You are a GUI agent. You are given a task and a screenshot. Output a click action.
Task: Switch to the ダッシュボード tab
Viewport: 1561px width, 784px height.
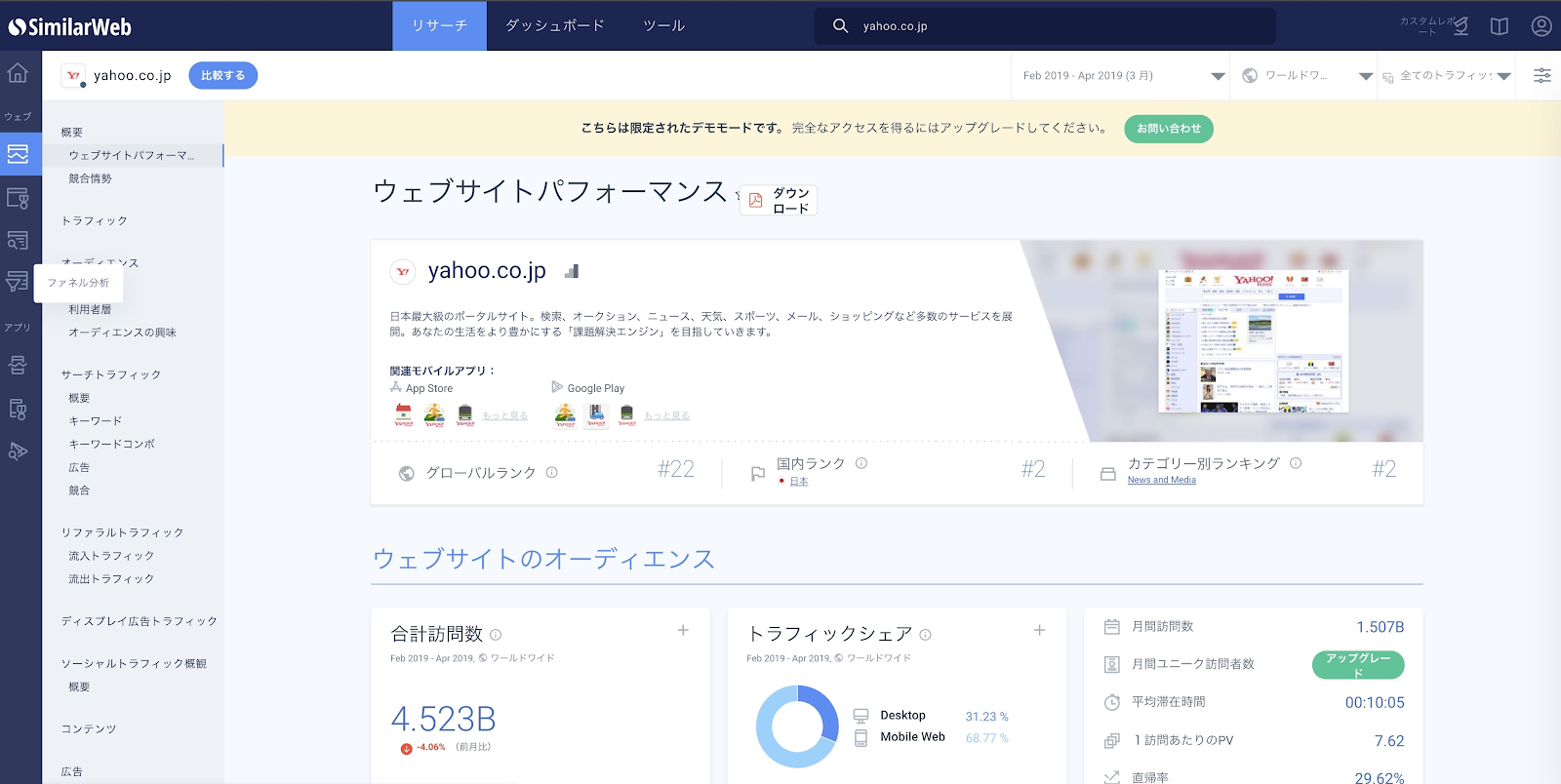click(555, 25)
